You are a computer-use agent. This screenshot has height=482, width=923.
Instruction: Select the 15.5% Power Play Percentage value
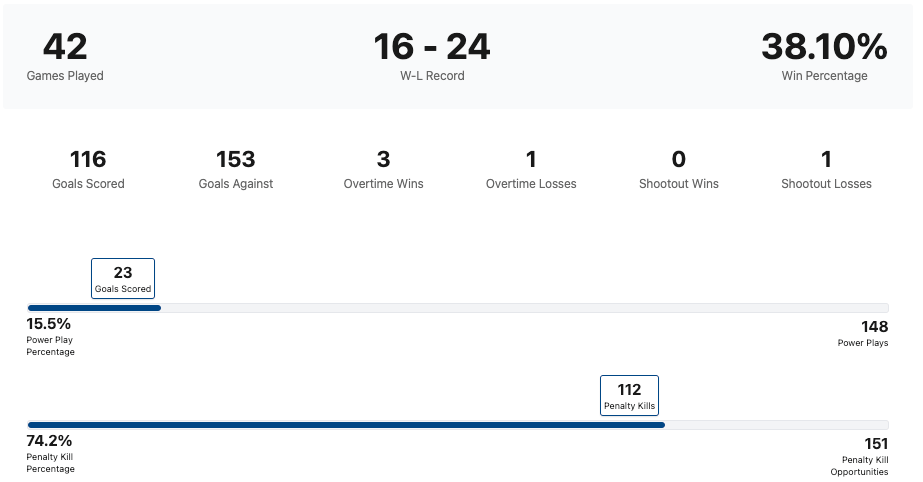pyautogui.click(x=49, y=324)
